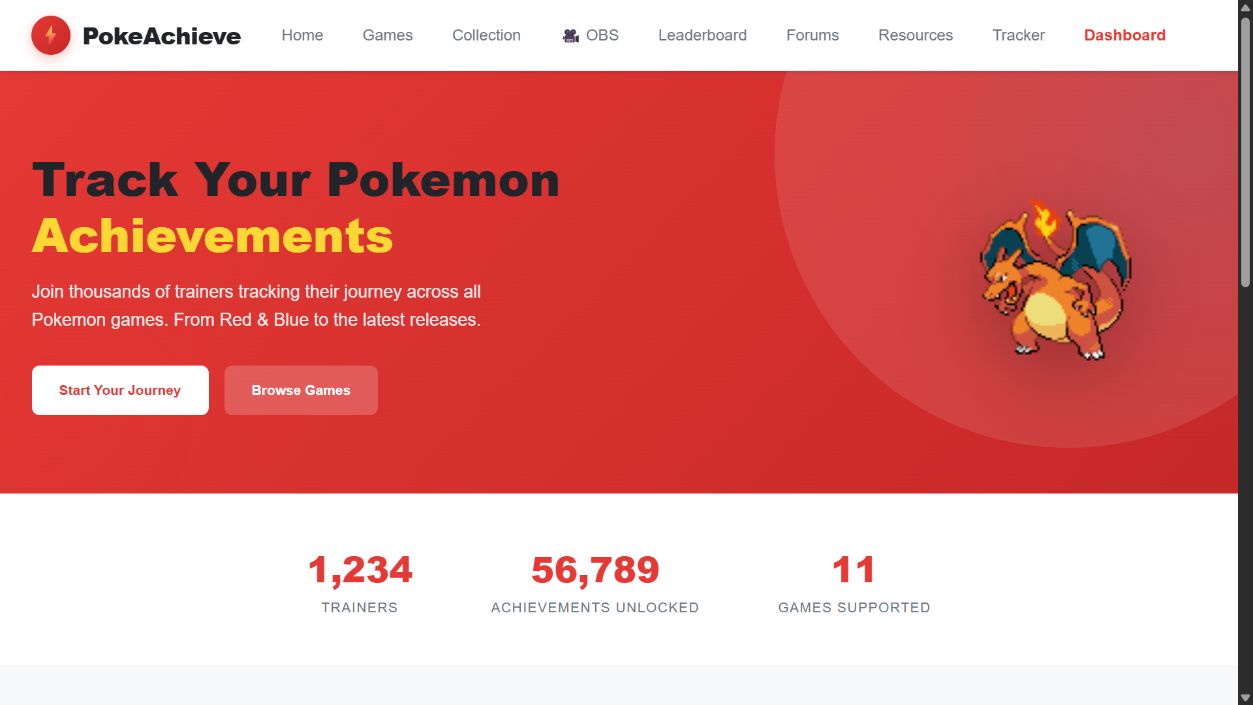This screenshot has height=705, width=1253.
Task: Click the yellow Achievements heading word
Action: click(x=213, y=236)
